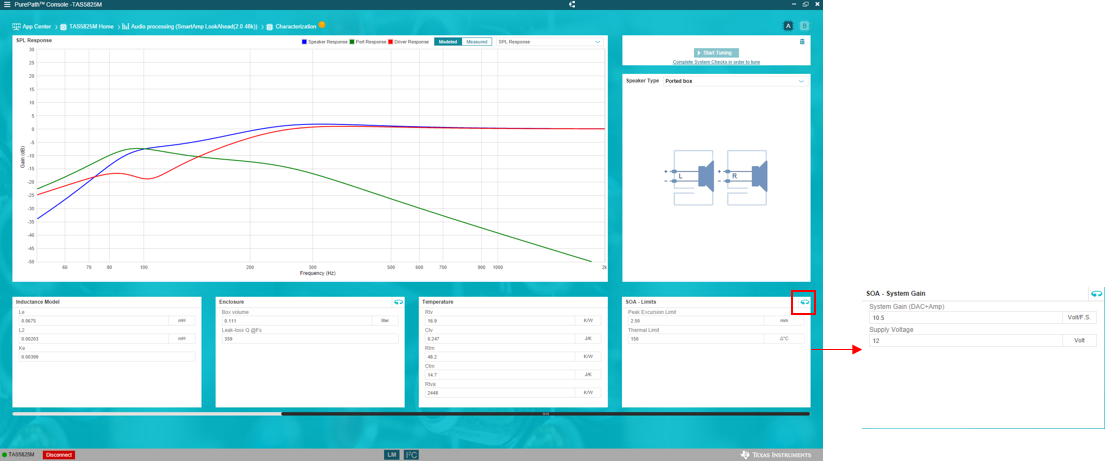Click the Rtva field 2448

pos(499,393)
